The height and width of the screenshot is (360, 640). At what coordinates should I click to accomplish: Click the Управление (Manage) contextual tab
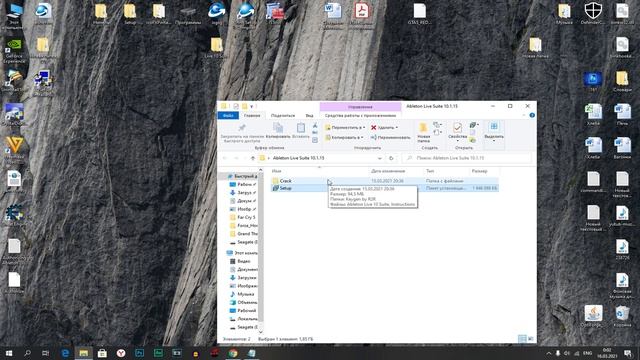click(x=360, y=107)
